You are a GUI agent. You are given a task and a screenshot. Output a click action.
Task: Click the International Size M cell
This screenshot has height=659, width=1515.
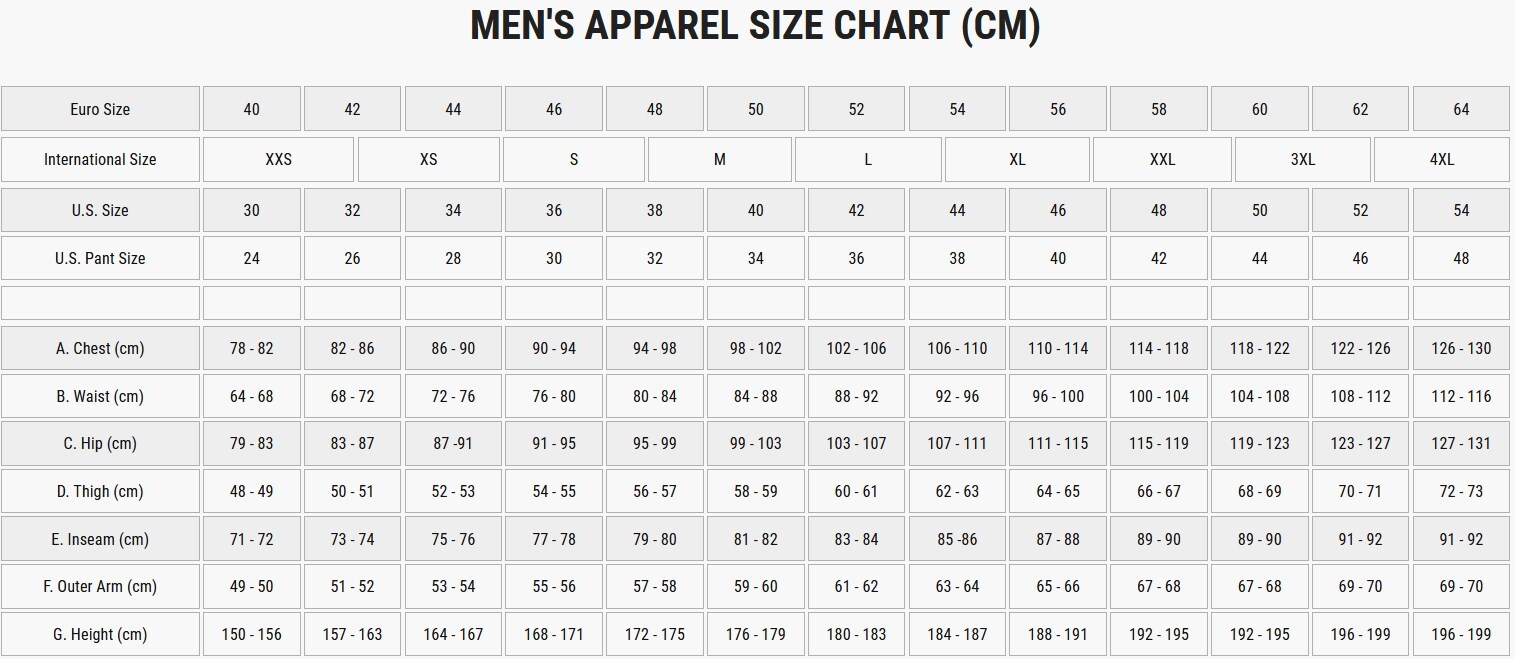(720, 160)
